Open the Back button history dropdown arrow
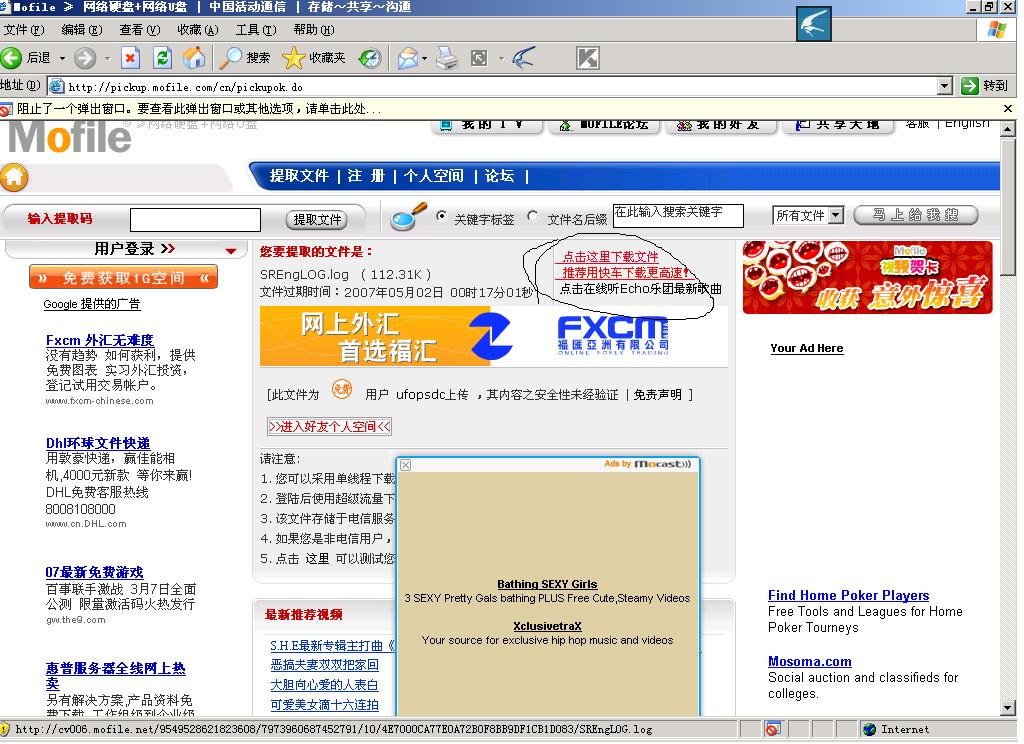Image resolution: width=1024 pixels, height=744 pixels. tap(63, 58)
